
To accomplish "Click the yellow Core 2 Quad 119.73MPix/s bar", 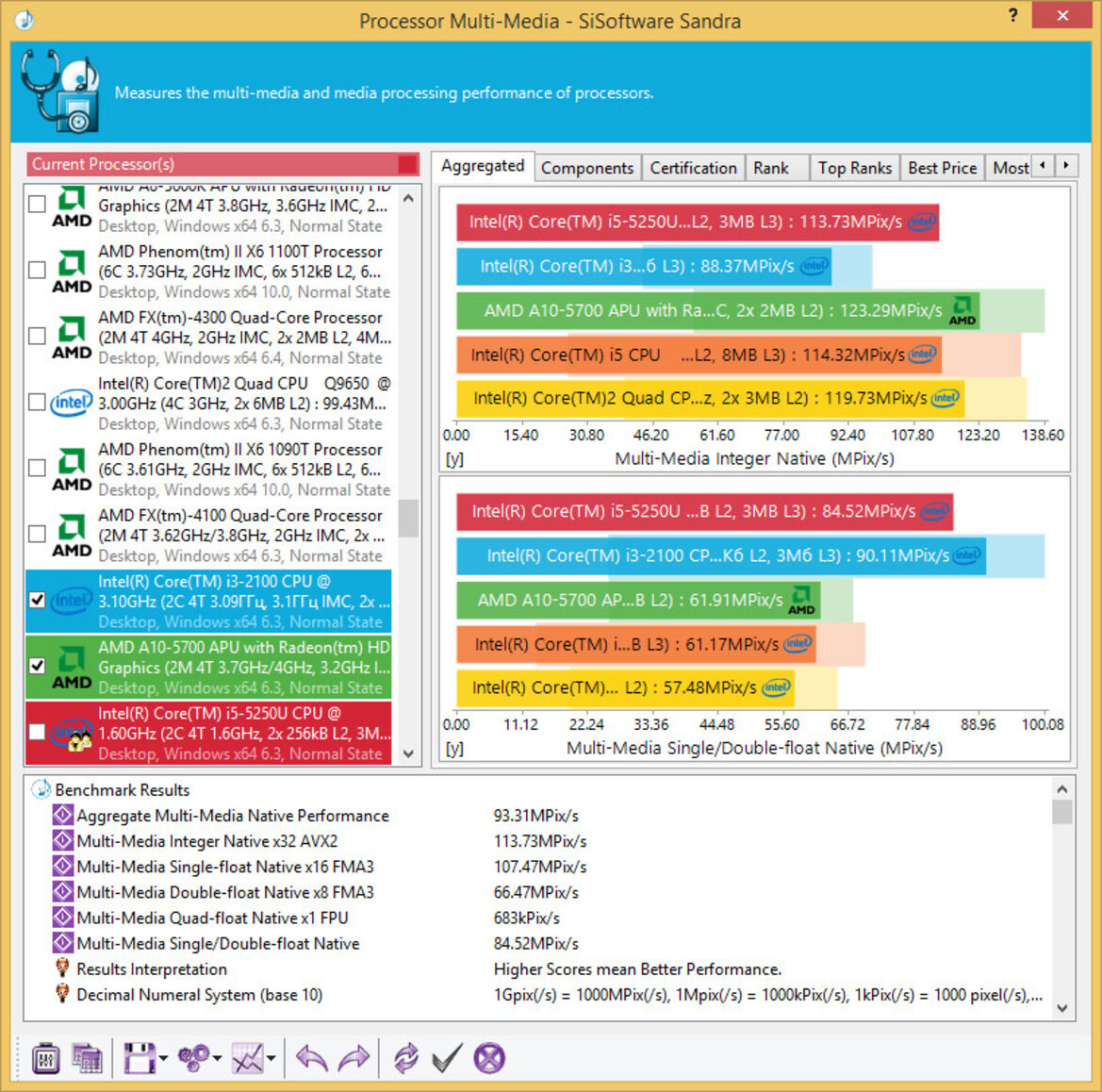I will (x=711, y=399).
